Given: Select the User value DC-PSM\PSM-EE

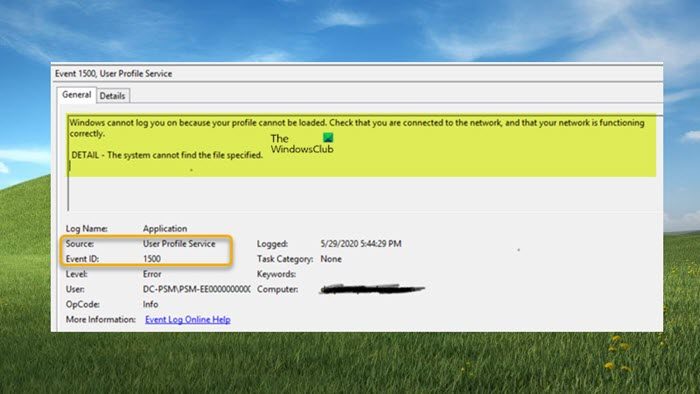Looking at the screenshot, I should pyautogui.click(x=196, y=289).
